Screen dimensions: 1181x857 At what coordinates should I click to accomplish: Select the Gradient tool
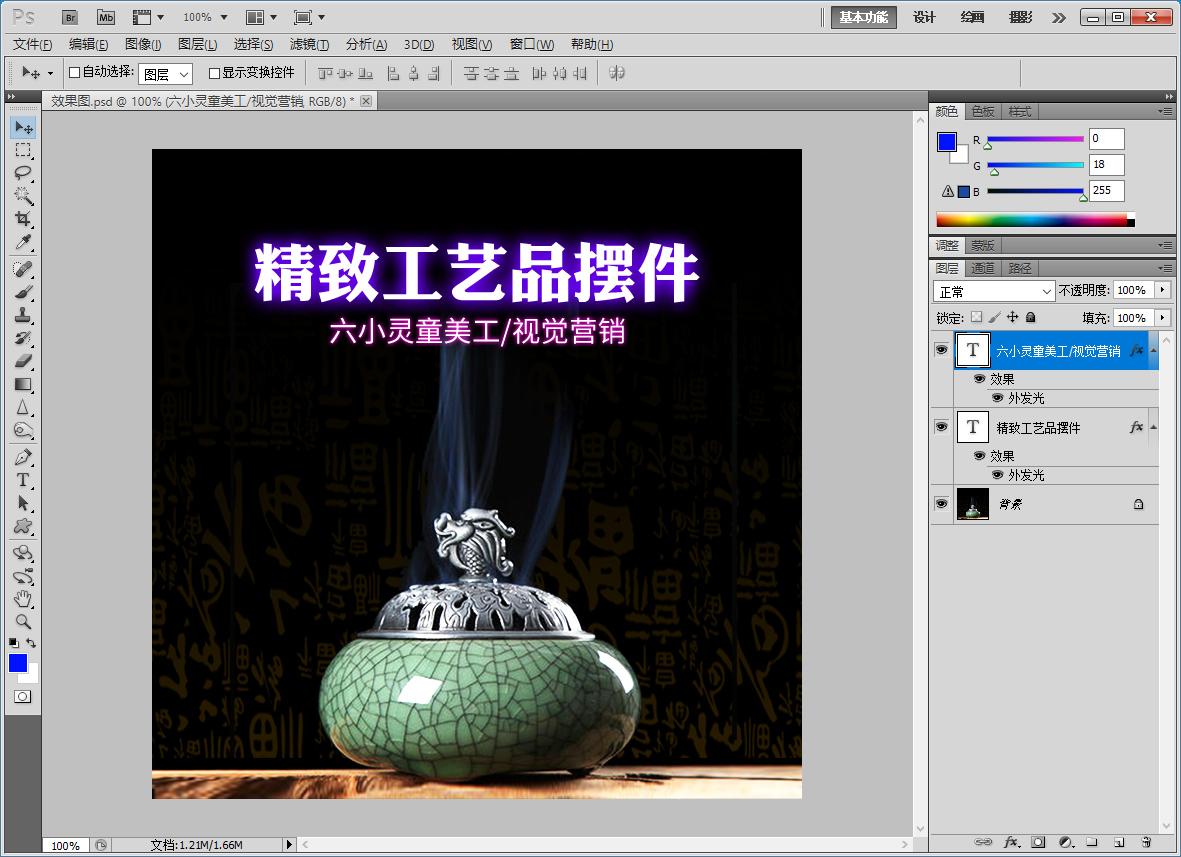click(22, 384)
